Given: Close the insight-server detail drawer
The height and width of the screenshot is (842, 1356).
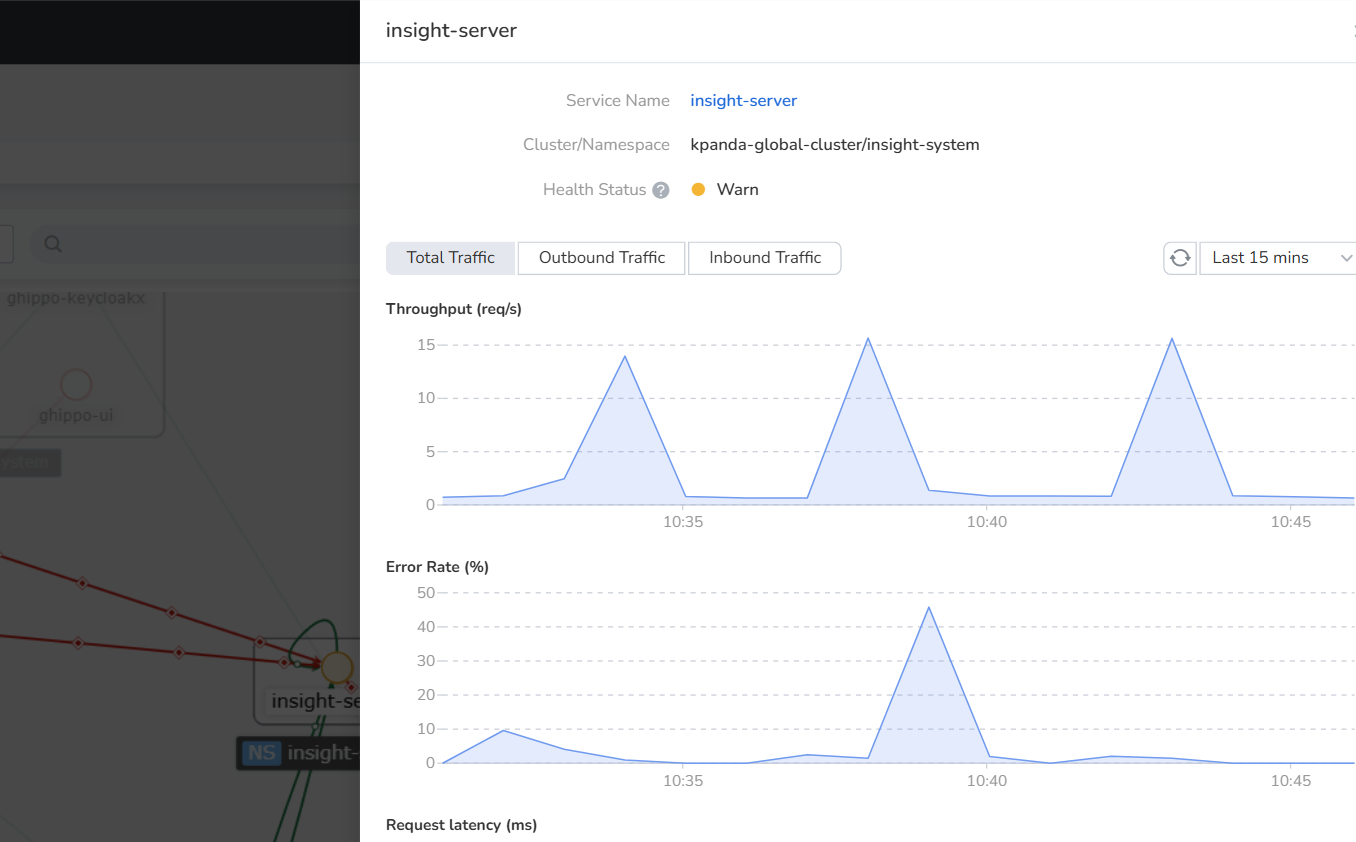Looking at the screenshot, I should (1352, 30).
